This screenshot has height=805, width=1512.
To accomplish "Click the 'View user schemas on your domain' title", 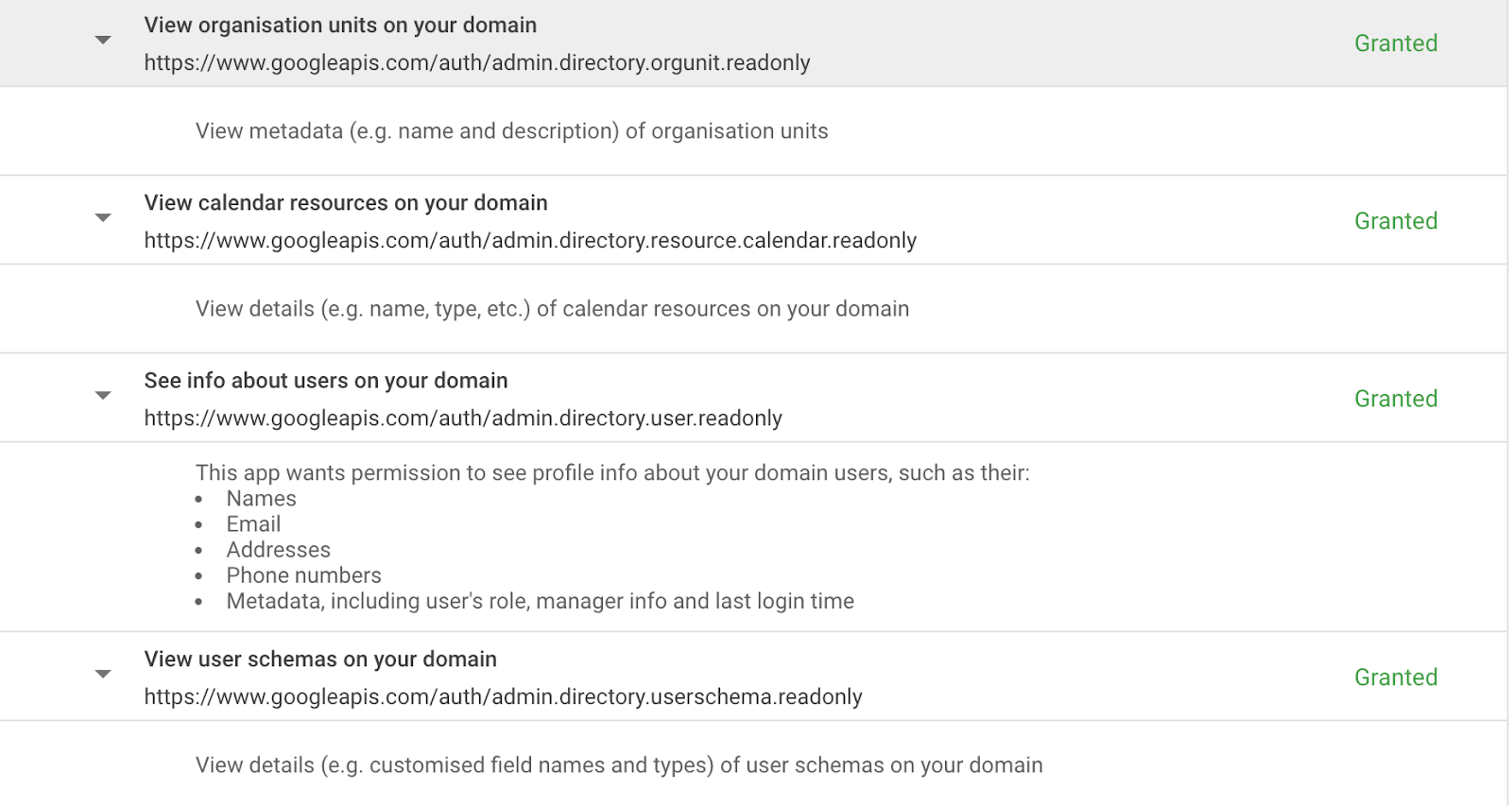I will click(320, 659).
